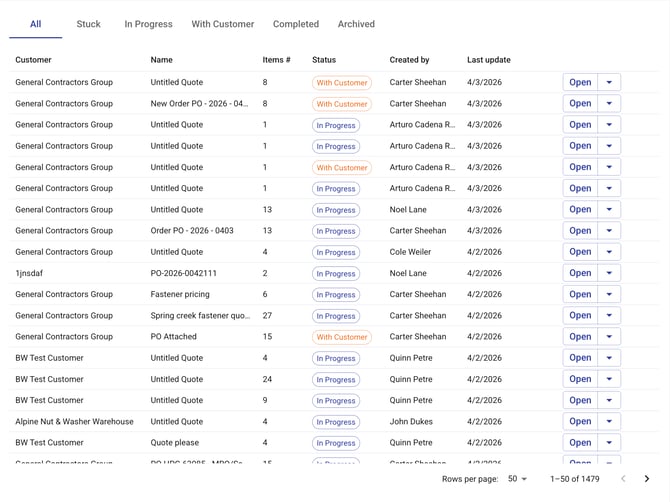This screenshot has height=502, width=670.
Task: Click the Fastener pricing name cell
Action: [180, 294]
